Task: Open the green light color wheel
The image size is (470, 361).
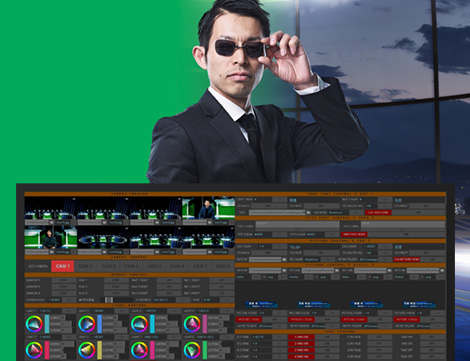Action: tap(192, 350)
